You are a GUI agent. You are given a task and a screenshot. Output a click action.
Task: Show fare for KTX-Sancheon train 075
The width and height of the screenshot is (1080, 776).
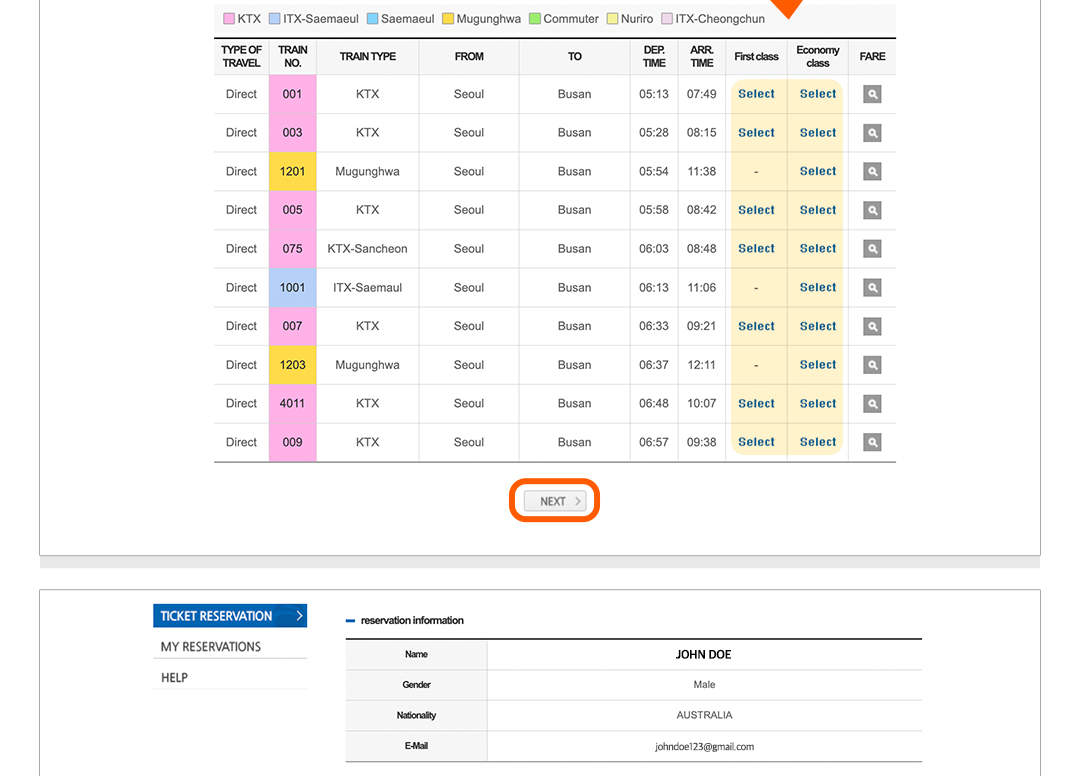(872, 249)
